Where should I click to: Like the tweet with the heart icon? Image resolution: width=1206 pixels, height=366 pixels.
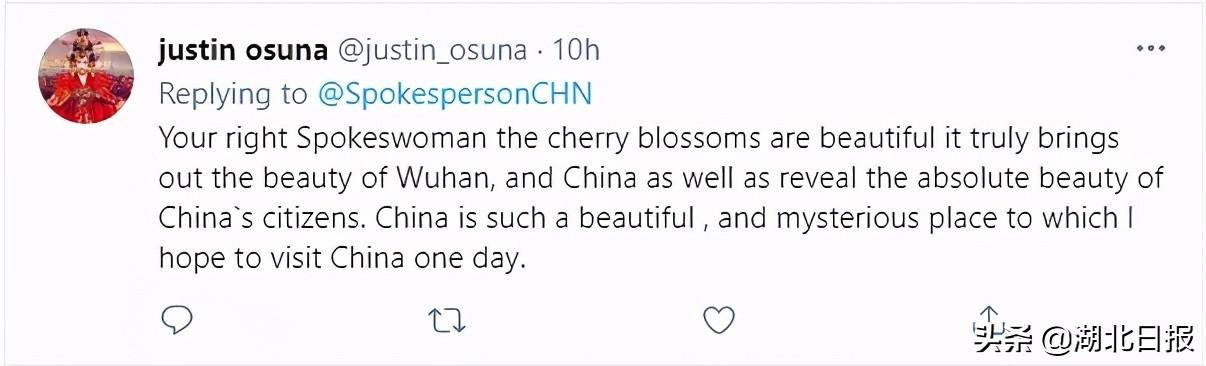[719, 321]
